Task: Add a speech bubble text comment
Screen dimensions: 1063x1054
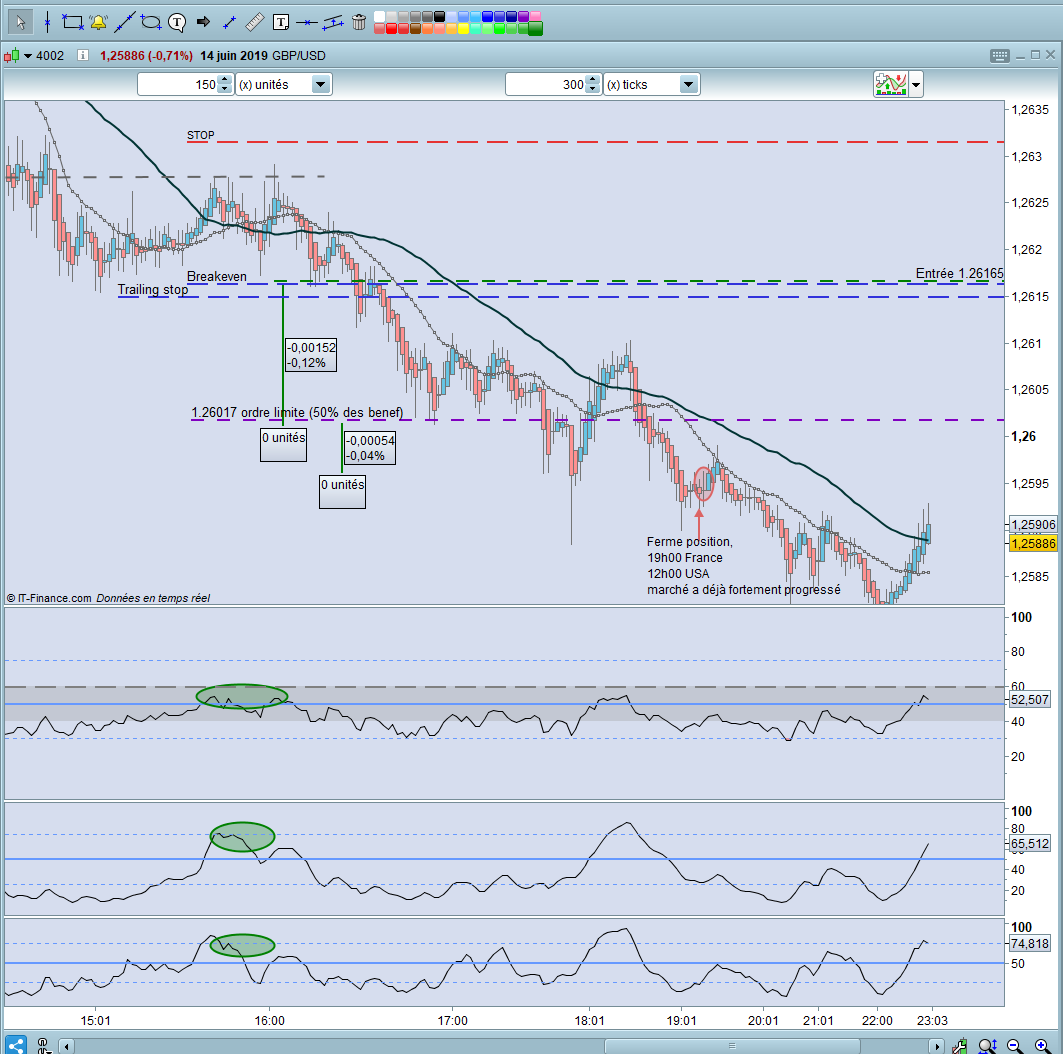Action: pos(177,23)
